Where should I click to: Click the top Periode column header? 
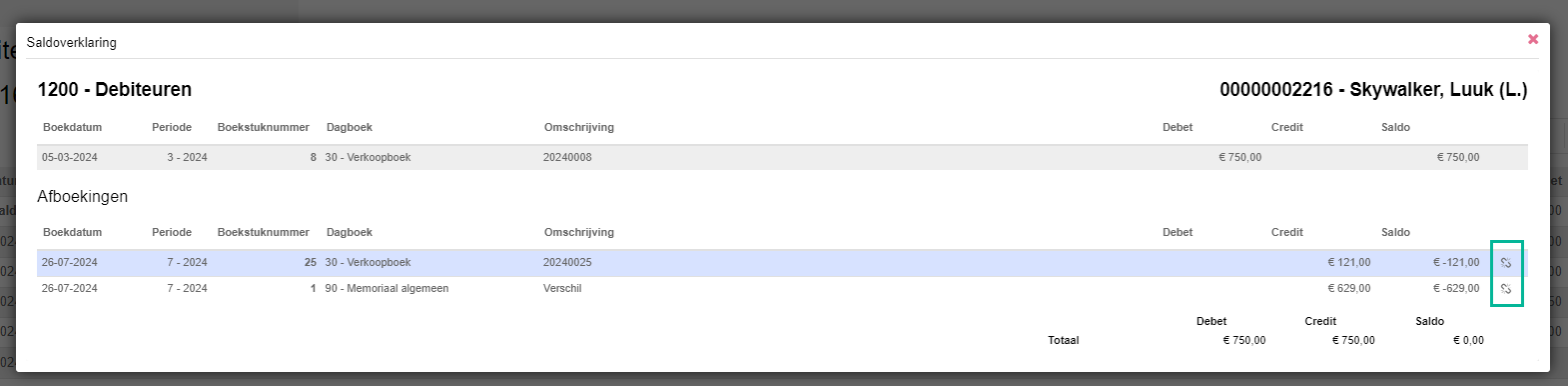pyautogui.click(x=172, y=127)
